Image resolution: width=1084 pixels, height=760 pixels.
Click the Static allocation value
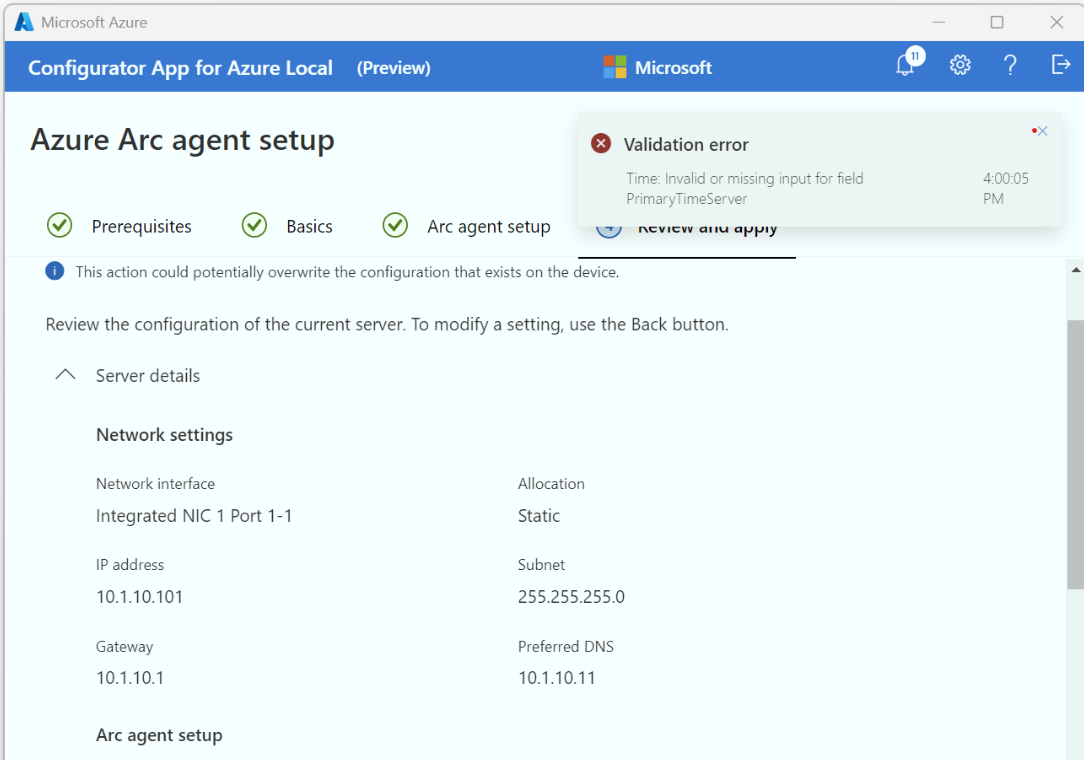click(539, 516)
